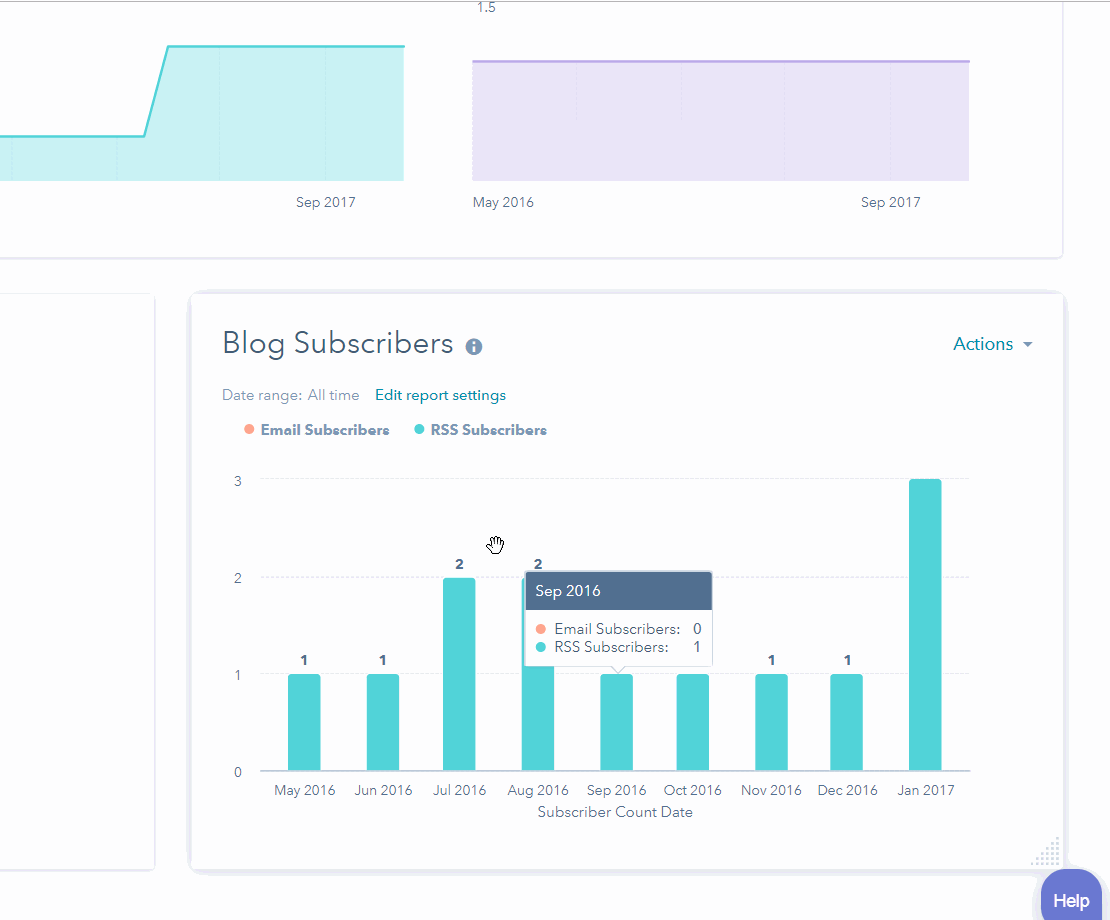This screenshot has height=920, width=1110.
Task: Click the Help button
Action: pos(1071,900)
